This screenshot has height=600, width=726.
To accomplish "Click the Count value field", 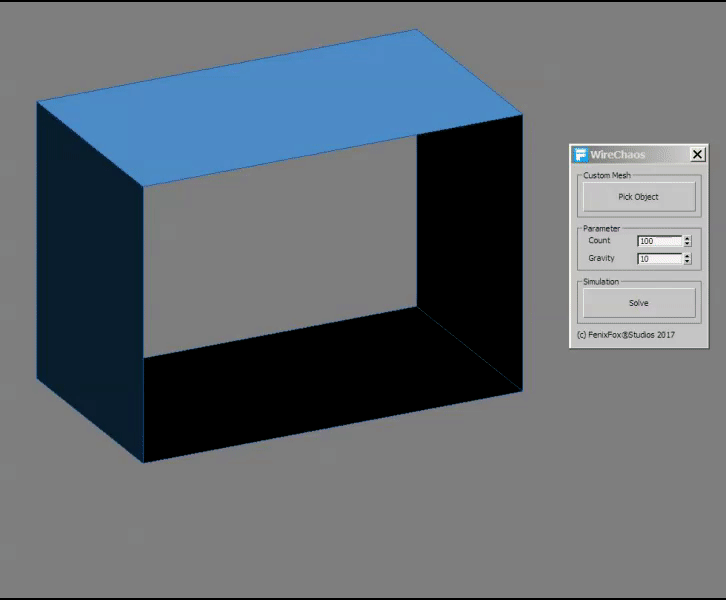I will click(x=660, y=241).
